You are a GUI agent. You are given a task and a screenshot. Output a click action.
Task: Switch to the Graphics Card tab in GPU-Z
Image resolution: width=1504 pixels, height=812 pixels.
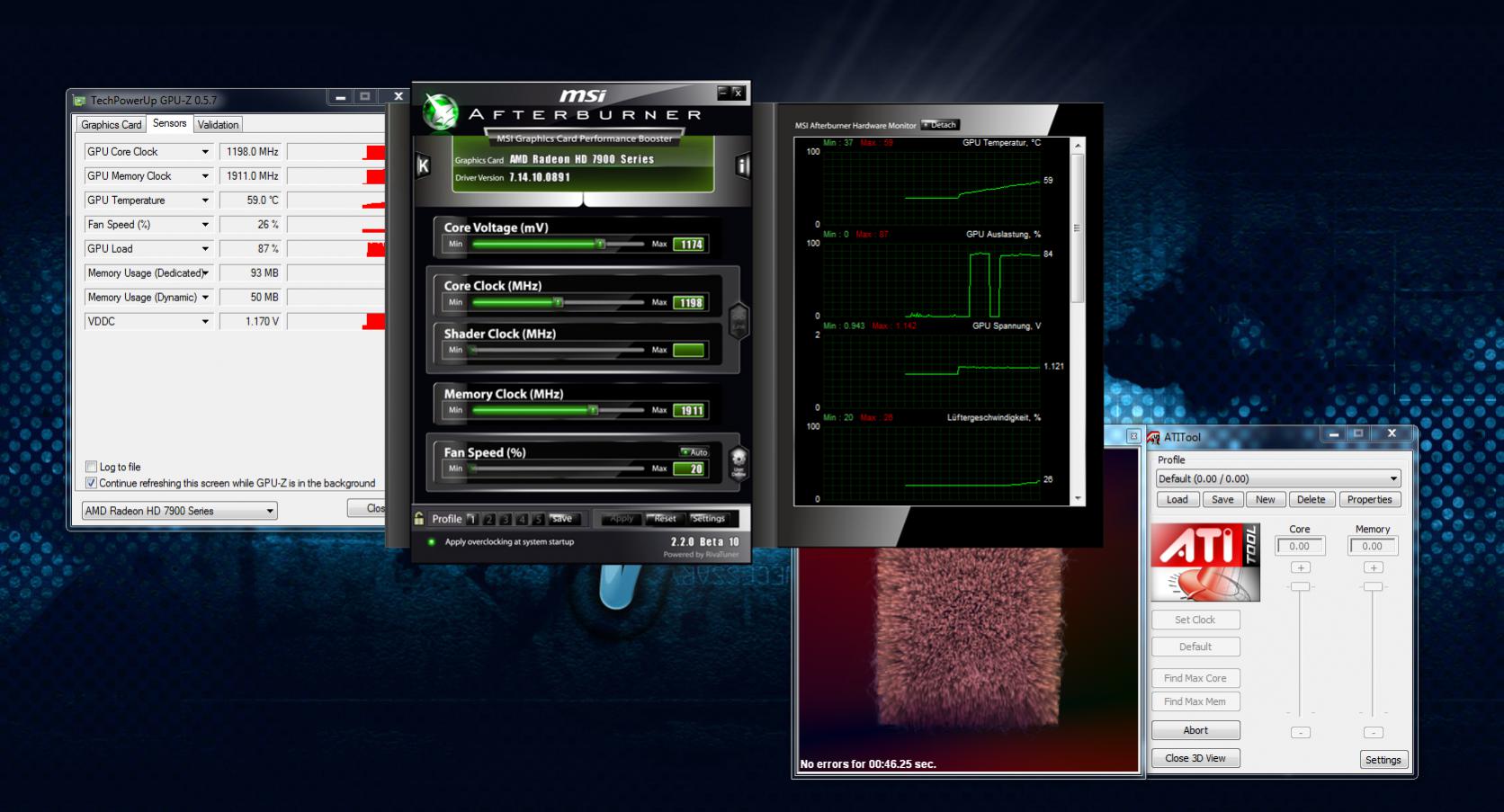[111, 125]
